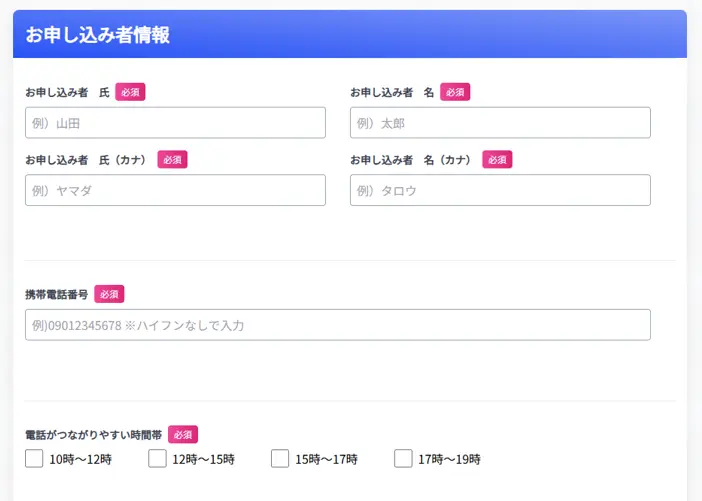Click the お申し込み者情報 section header

(98, 35)
